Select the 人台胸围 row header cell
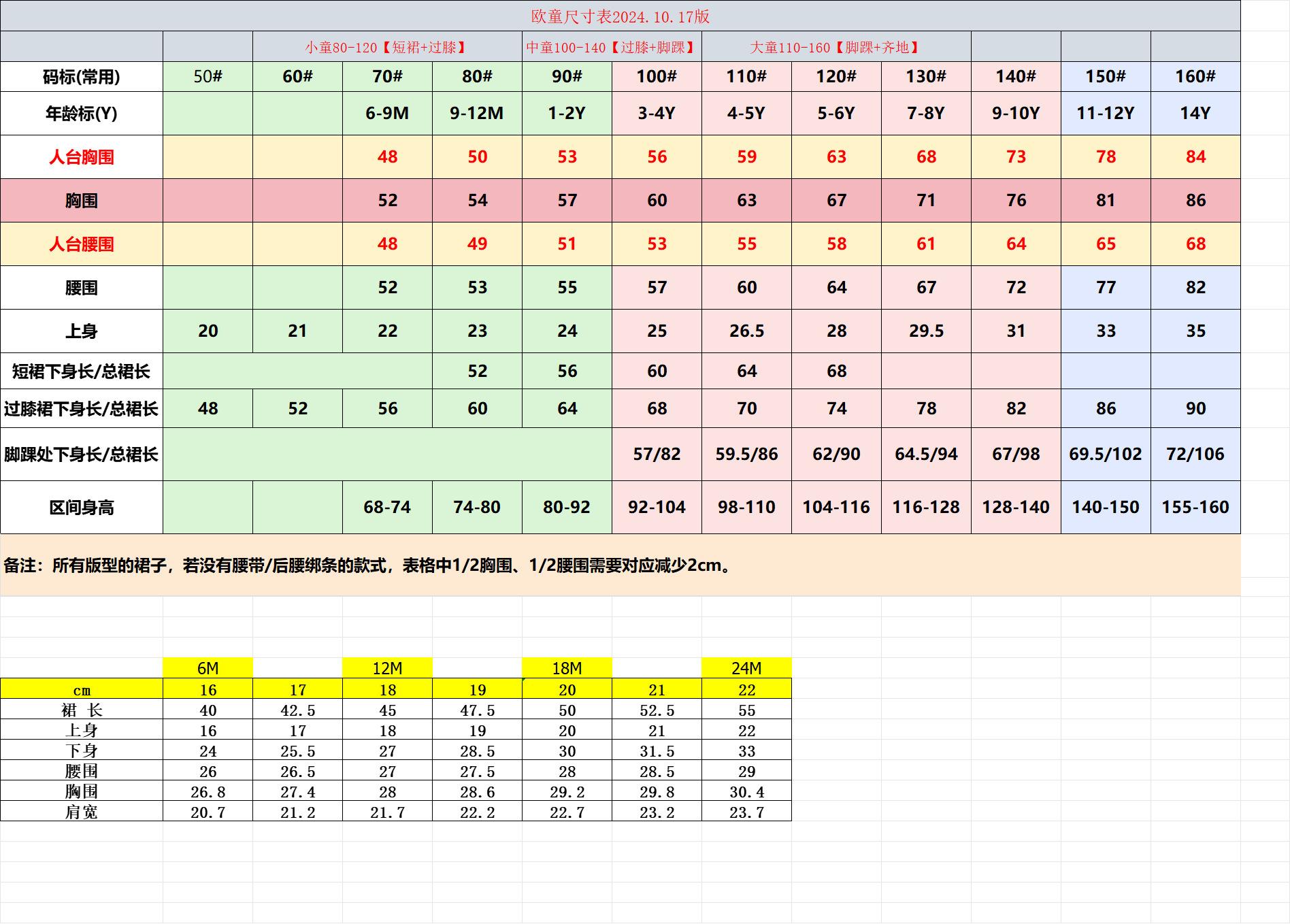The width and height of the screenshot is (1290, 924). 81,157
